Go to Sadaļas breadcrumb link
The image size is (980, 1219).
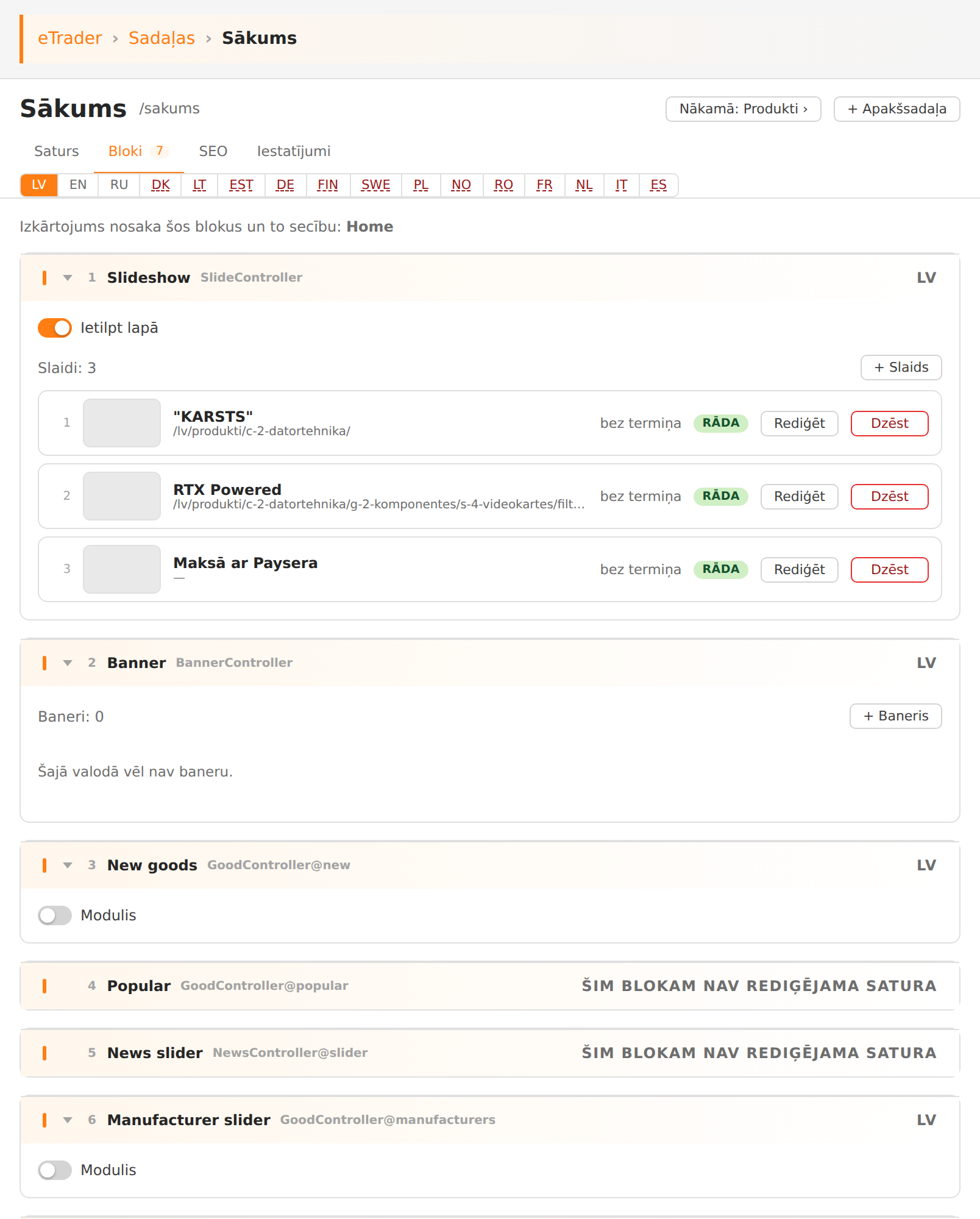162,38
